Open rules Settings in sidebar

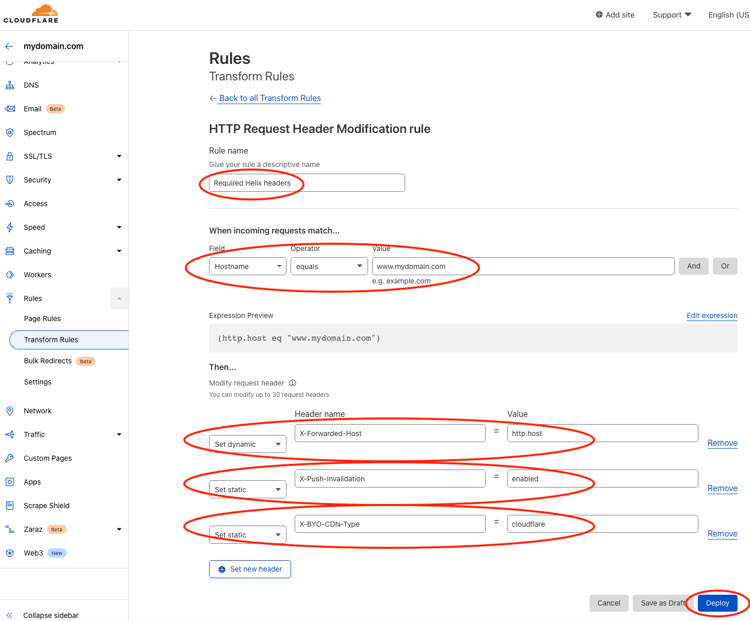[37, 382]
